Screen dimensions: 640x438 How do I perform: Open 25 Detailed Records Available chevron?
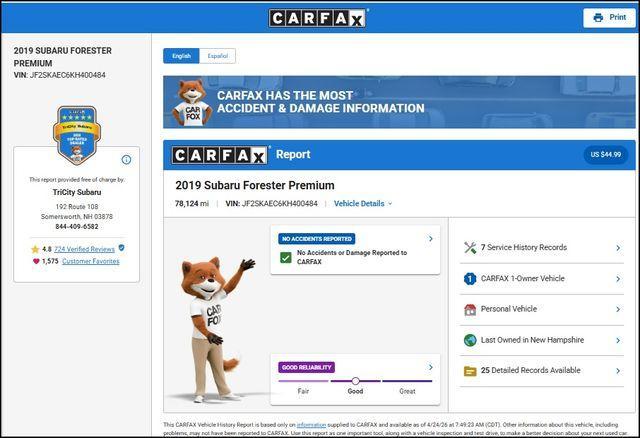click(x=618, y=371)
